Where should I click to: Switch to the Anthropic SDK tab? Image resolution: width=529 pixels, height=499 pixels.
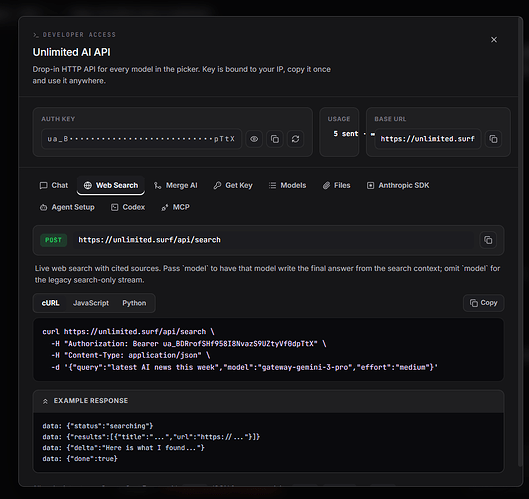pyautogui.click(x=398, y=185)
